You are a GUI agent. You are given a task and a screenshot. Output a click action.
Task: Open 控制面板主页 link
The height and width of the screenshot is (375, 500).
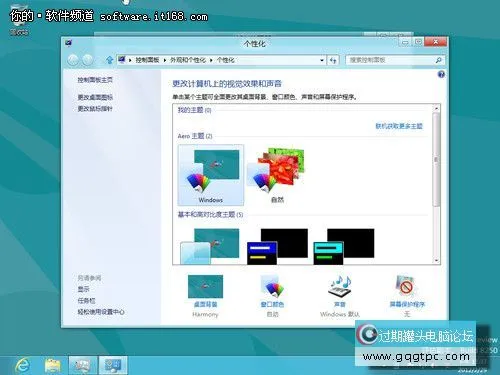pyautogui.click(x=95, y=80)
